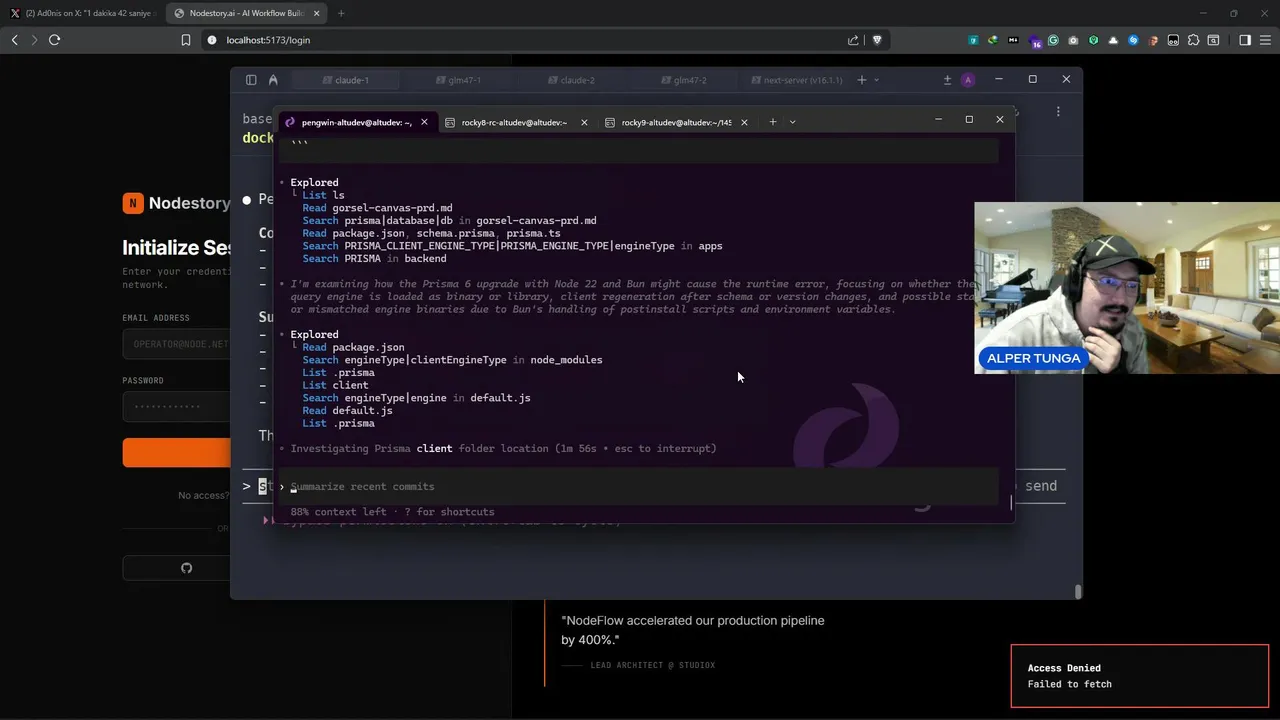Open the green shield extension icon
Image resolution: width=1280 pixels, height=720 pixels.
click(1093, 40)
